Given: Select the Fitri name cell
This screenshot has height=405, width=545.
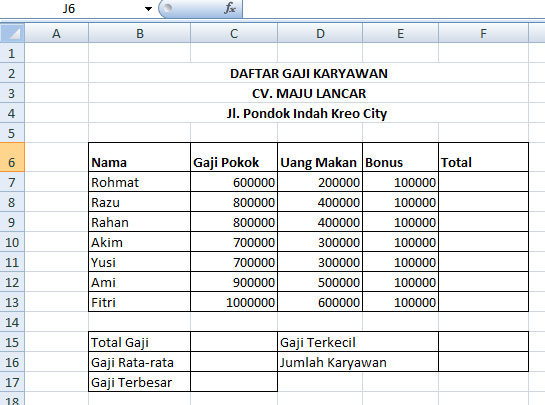Looking at the screenshot, I should coord(139,302).
